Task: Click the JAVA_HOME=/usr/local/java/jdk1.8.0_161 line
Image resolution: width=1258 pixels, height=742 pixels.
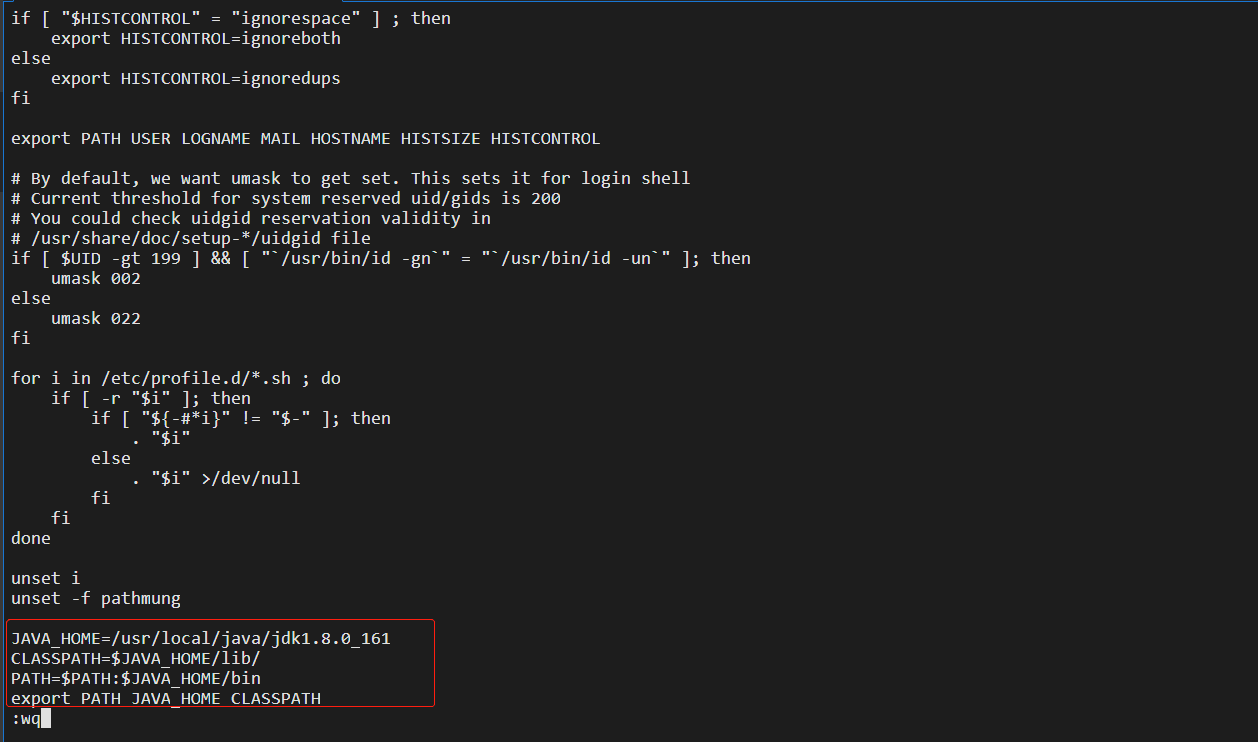Action: click(201, 638)
